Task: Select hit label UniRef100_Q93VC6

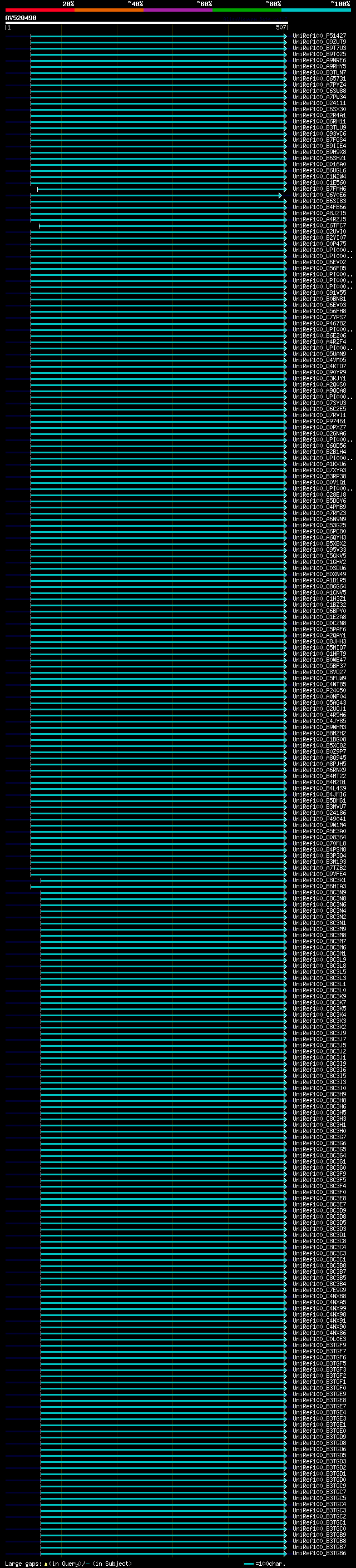Action: click(319, 134)
